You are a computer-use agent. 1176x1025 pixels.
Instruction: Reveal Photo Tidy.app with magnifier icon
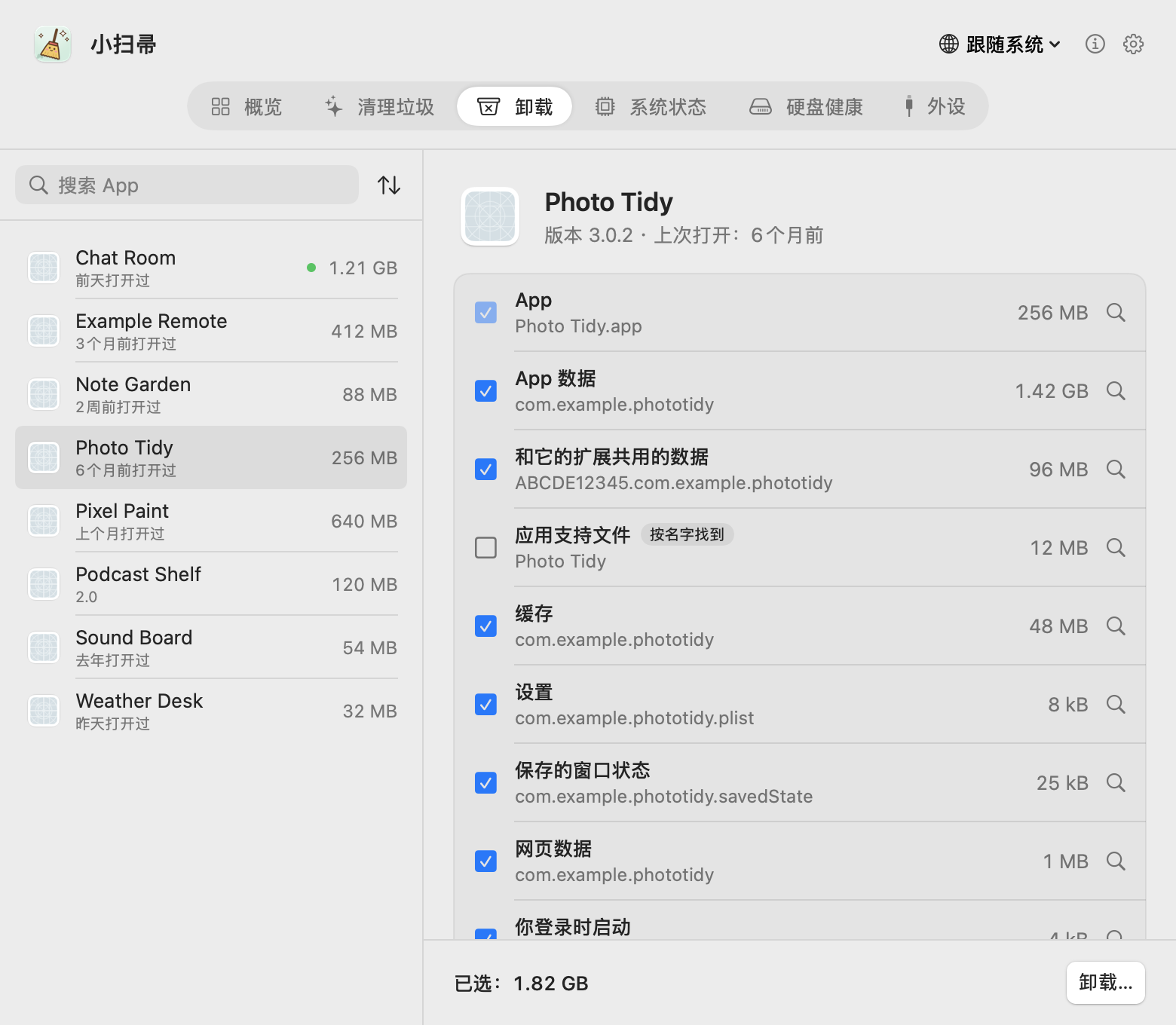click(1116, 312)
